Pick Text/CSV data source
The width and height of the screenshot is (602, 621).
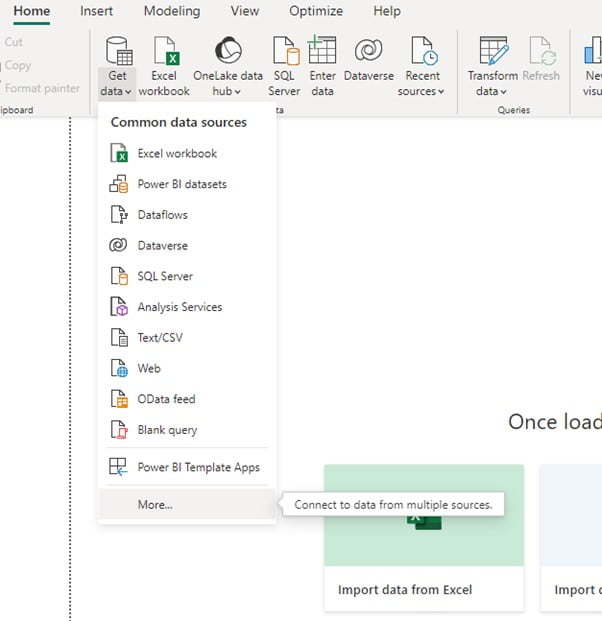pos(160,338)
